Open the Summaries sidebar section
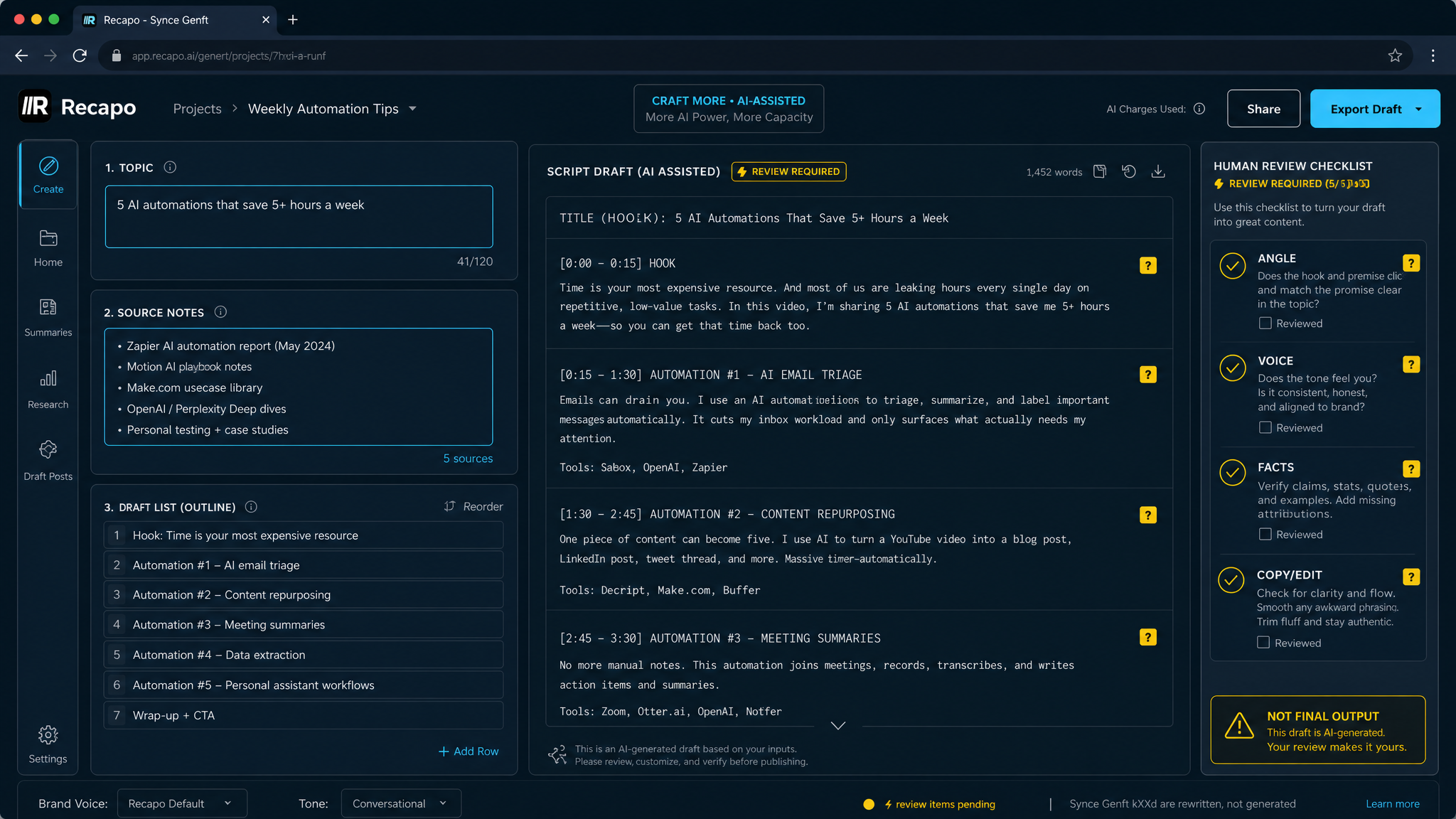The image size is (1456, 819). (x=48, y=317)
